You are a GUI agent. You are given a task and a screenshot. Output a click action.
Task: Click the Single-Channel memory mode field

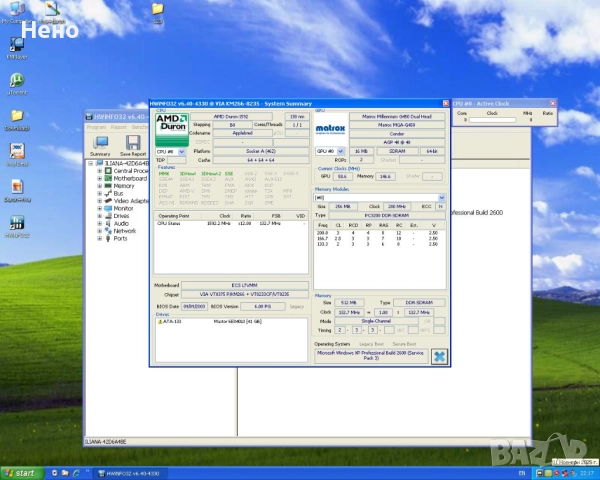[x=376, y=321]
